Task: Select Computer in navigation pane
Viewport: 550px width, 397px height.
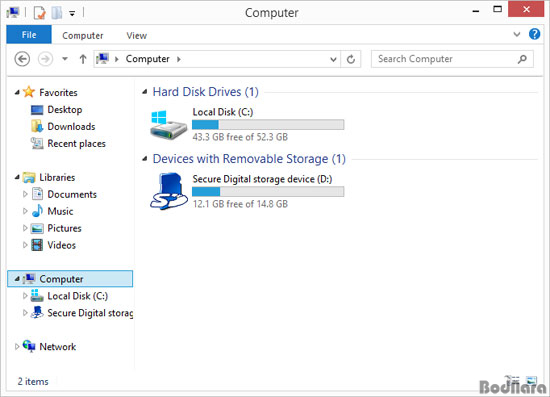Action: [61, 279]
